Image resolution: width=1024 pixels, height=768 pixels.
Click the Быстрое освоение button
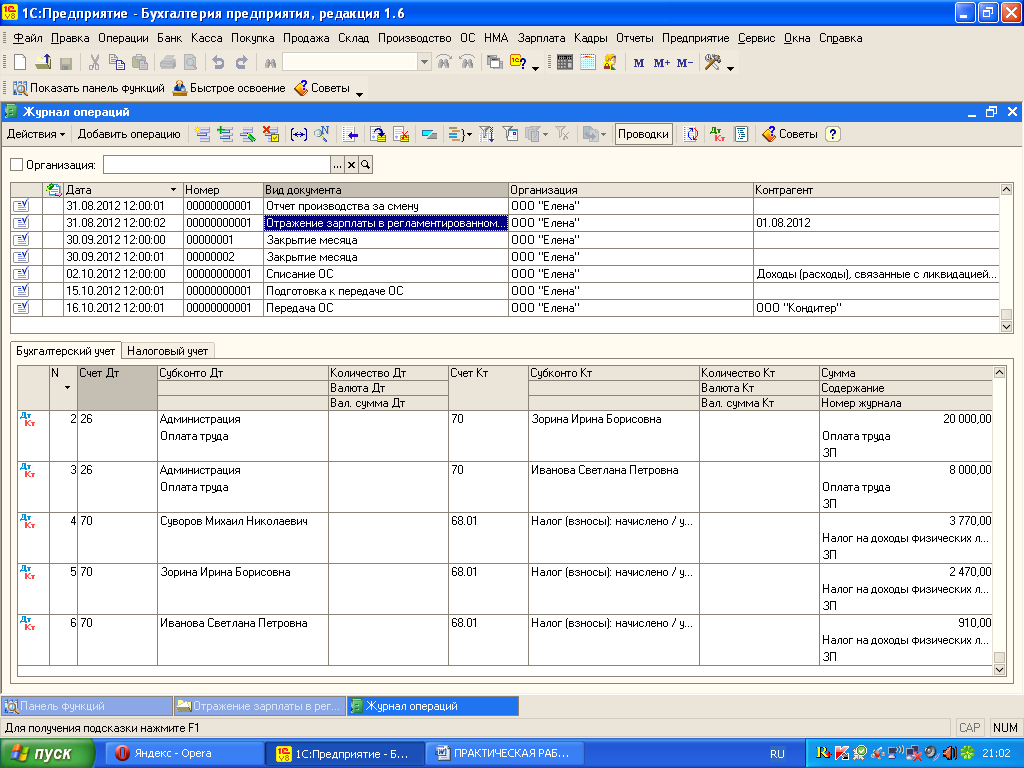click(229, 88)
